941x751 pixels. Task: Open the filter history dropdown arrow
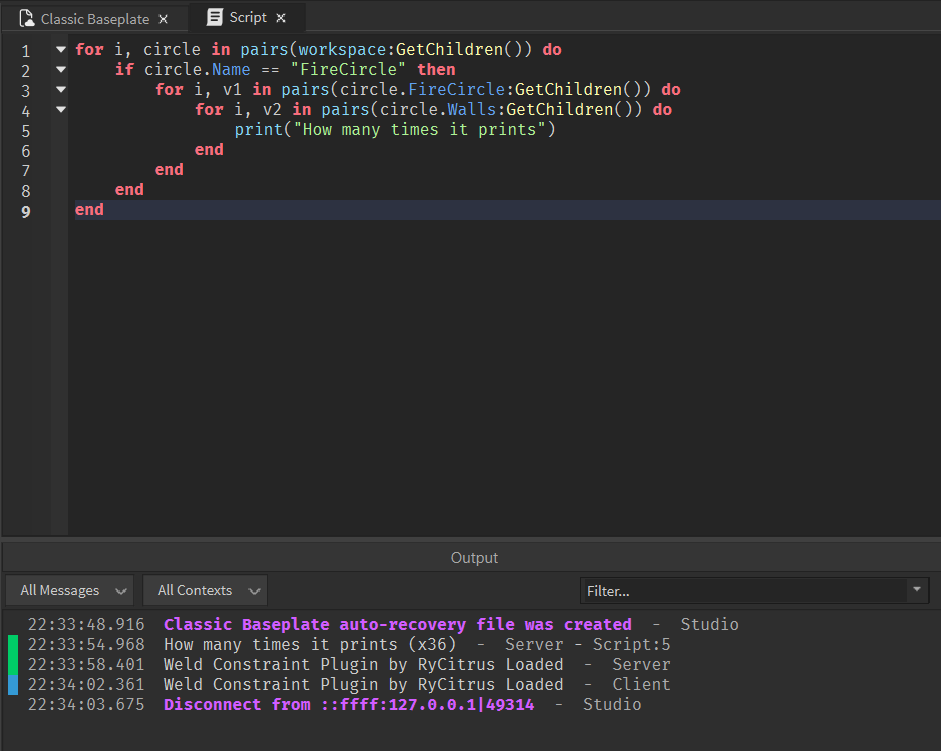tap(916, 590)
